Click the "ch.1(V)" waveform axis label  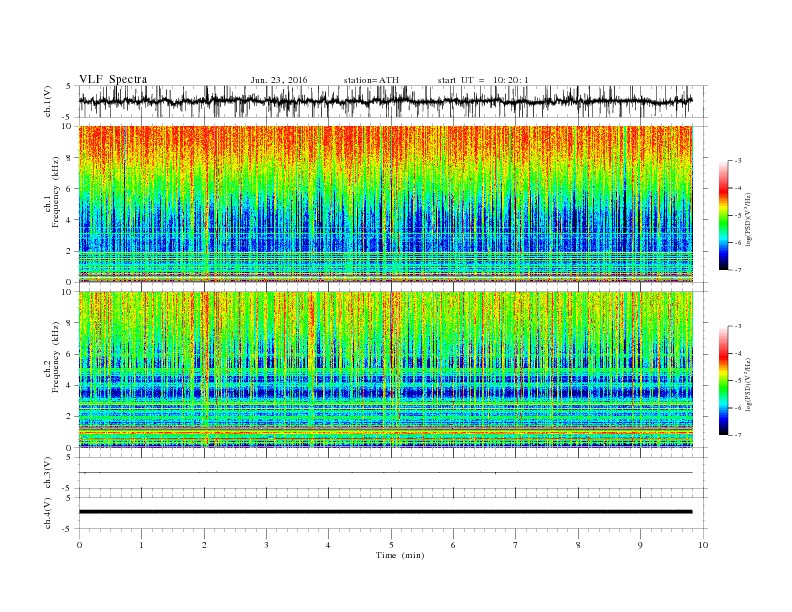[48, 101]
